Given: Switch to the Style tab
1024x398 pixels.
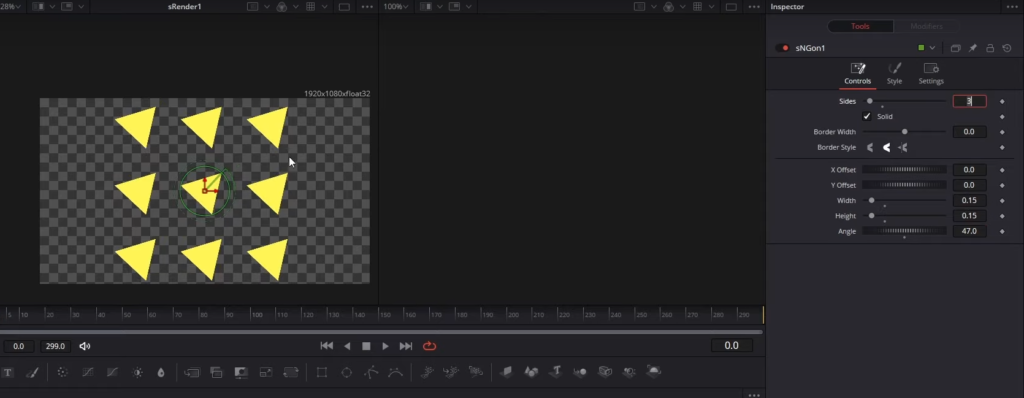Looking at the screenshot, I should click(x=894, y=73).
